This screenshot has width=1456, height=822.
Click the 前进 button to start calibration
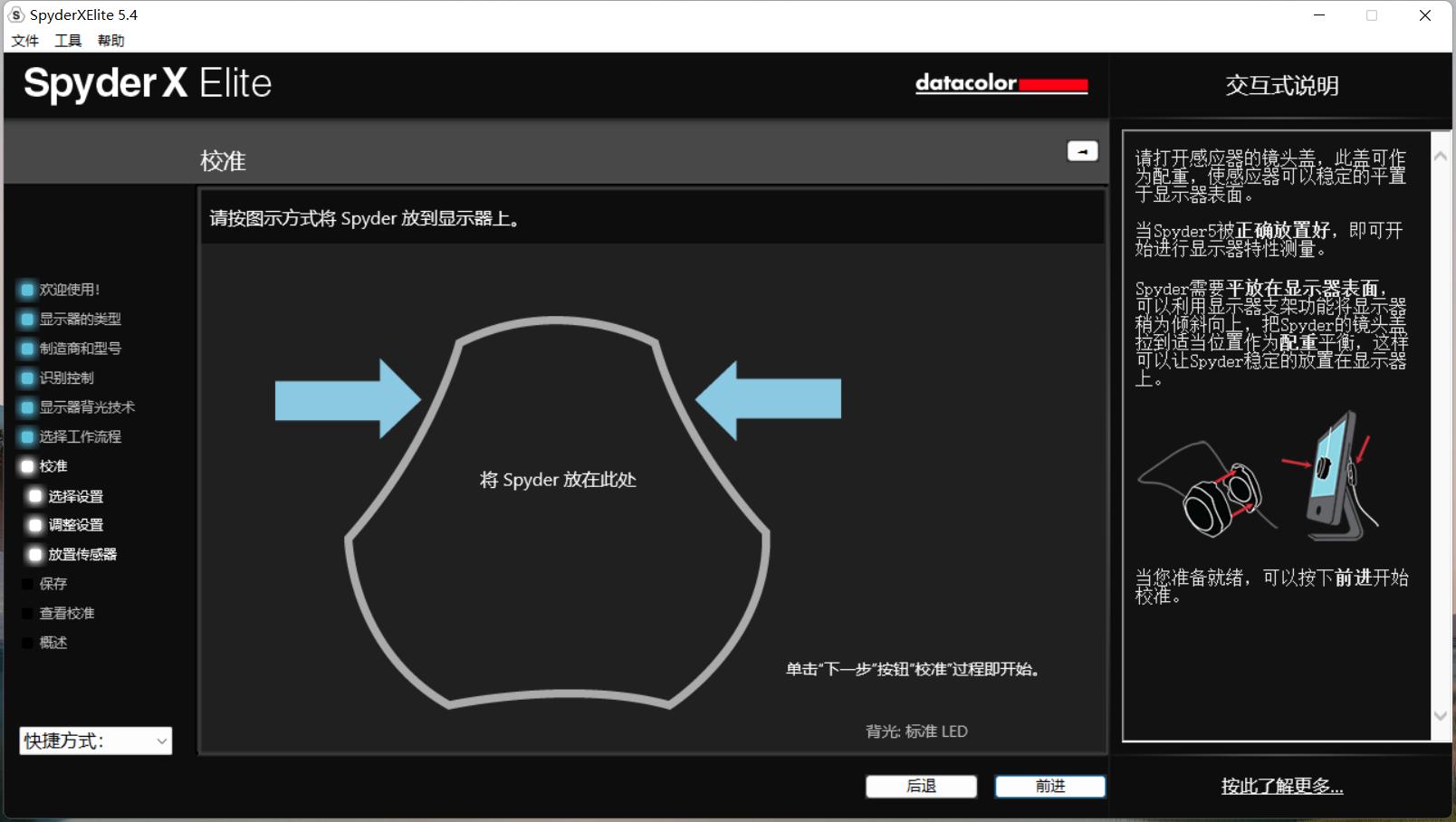[1050, 787]
